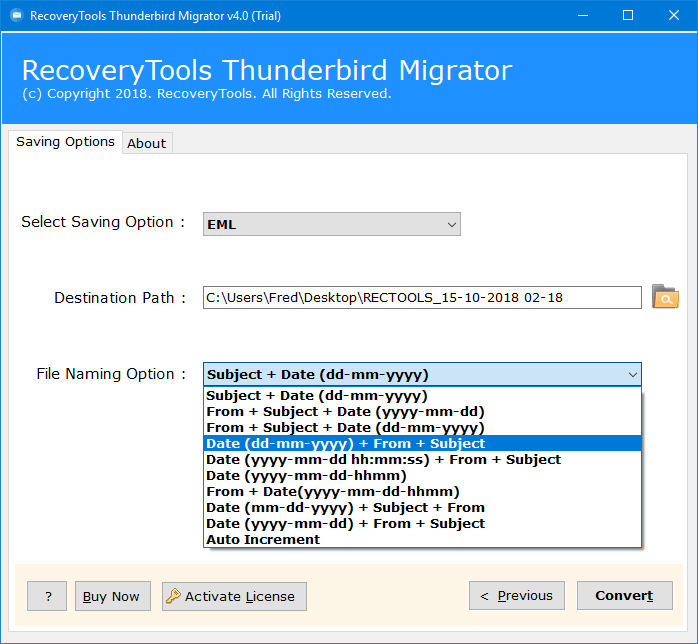Open help with the ? button
Image resolution: width=698 pixels, height=644 pixels.
(47, 596)
